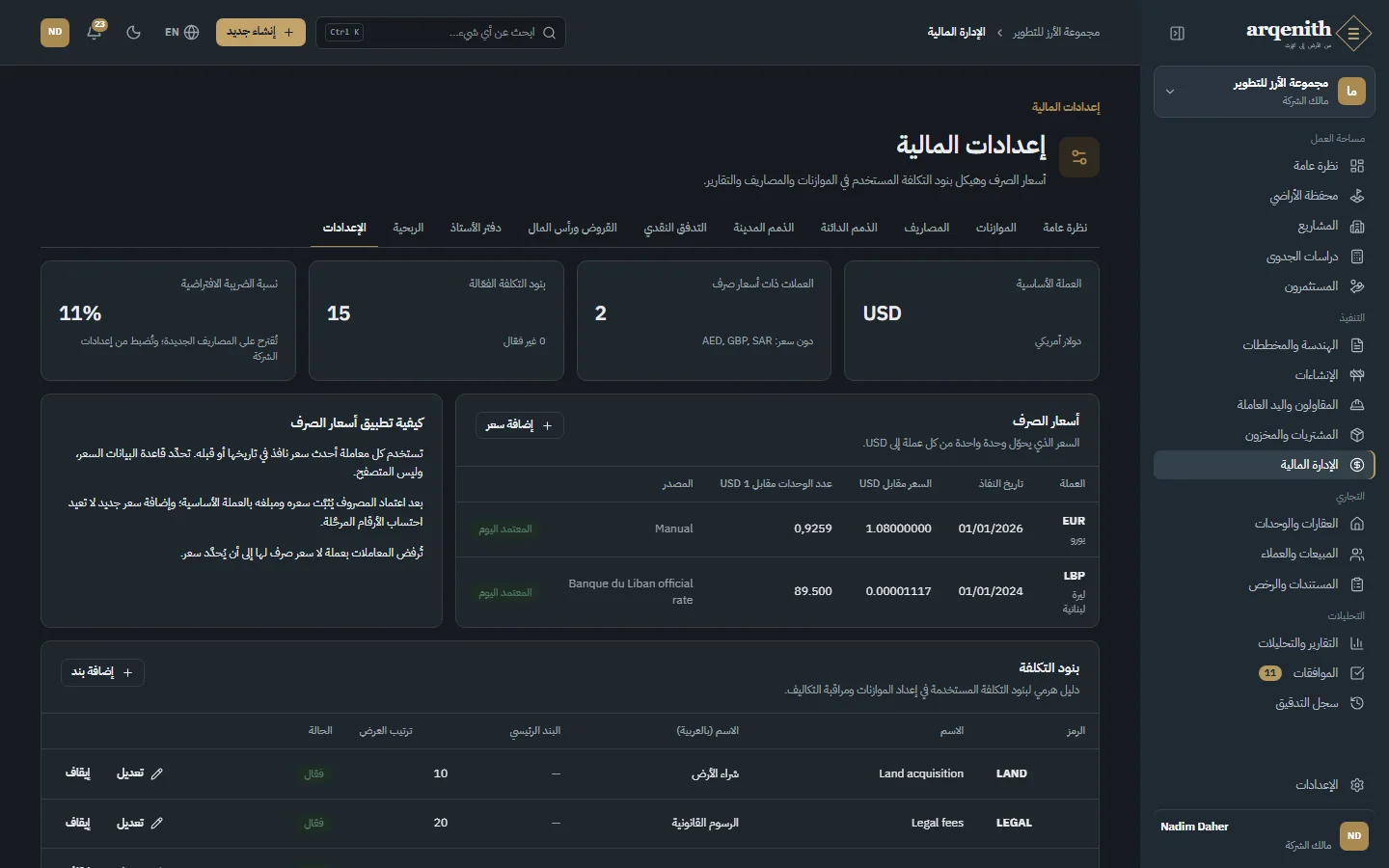Click the المقاولون واليد العاملة helmet icon

(x=1357, y=405)
